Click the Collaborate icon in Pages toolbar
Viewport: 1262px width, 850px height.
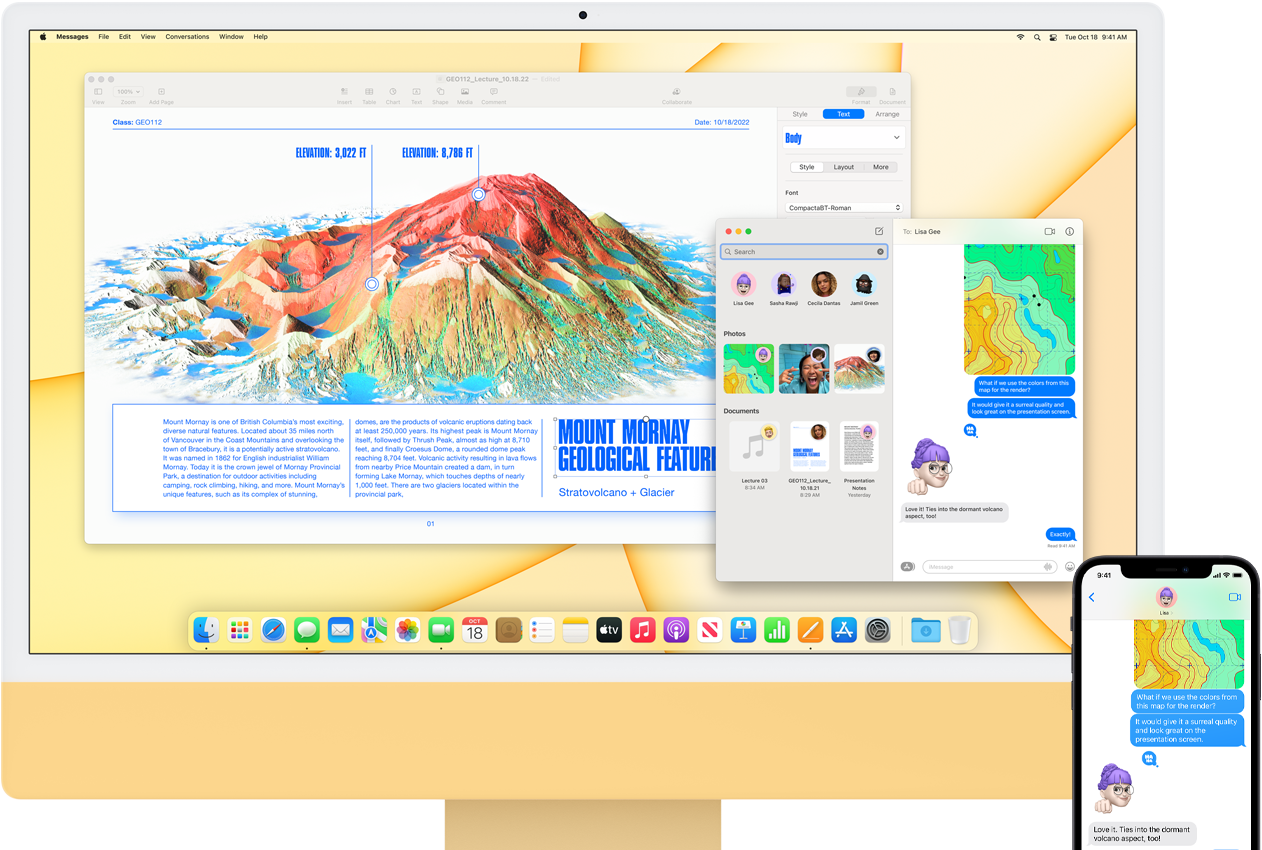pyautogui.click(x=676, y=92)
